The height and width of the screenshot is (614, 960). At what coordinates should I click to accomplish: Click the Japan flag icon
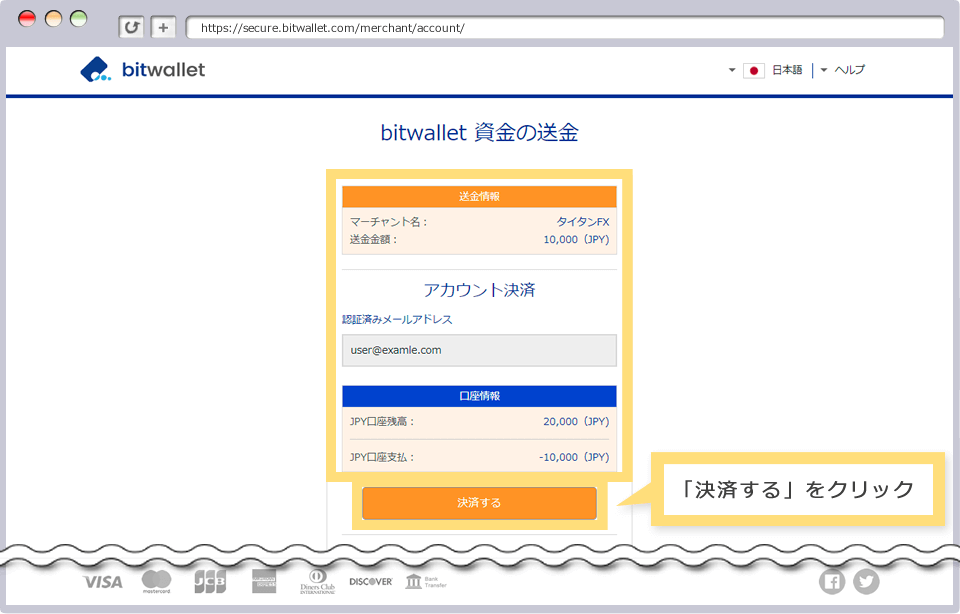pyautogui.click(x=754, y=70)
